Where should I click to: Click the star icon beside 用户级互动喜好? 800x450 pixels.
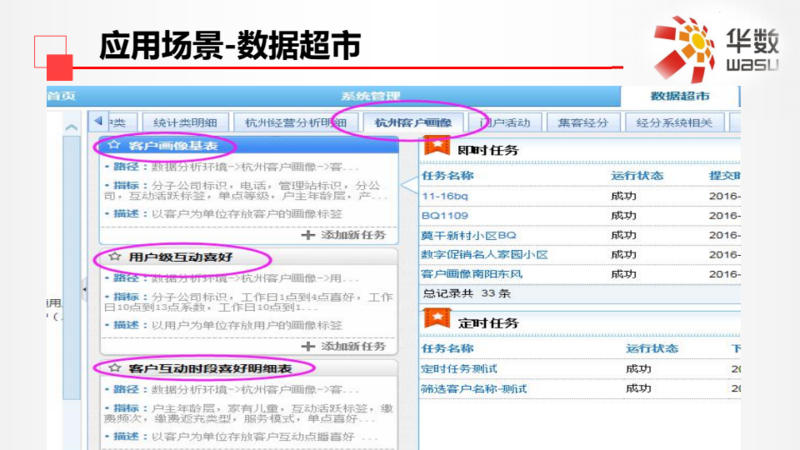click(114, 257)
